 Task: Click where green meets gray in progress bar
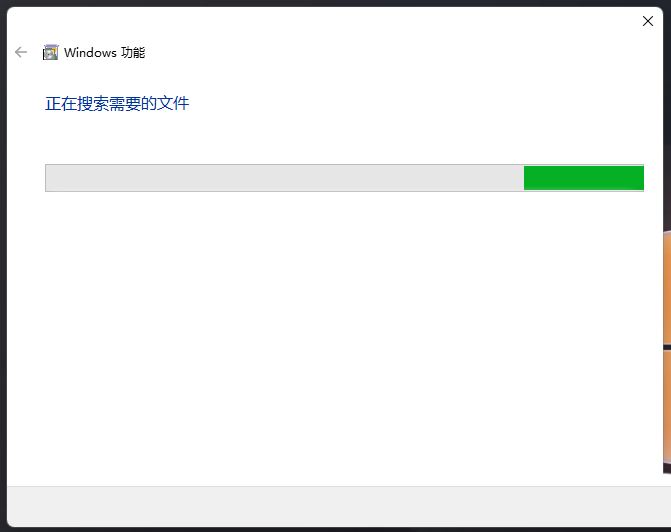point(524,178)
